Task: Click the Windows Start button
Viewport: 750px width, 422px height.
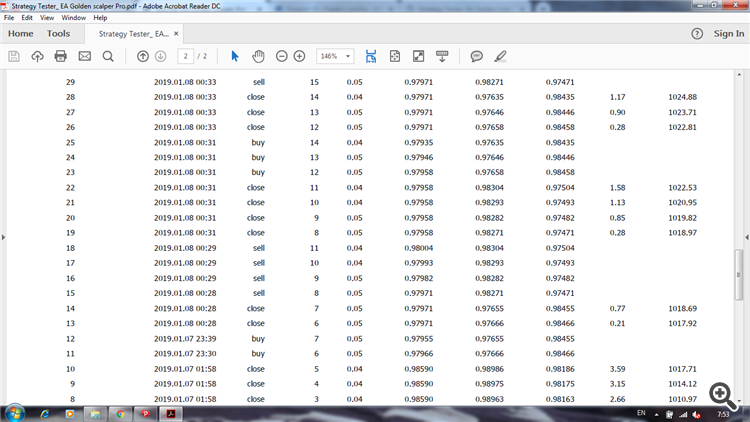Action: tap(14, 414)
